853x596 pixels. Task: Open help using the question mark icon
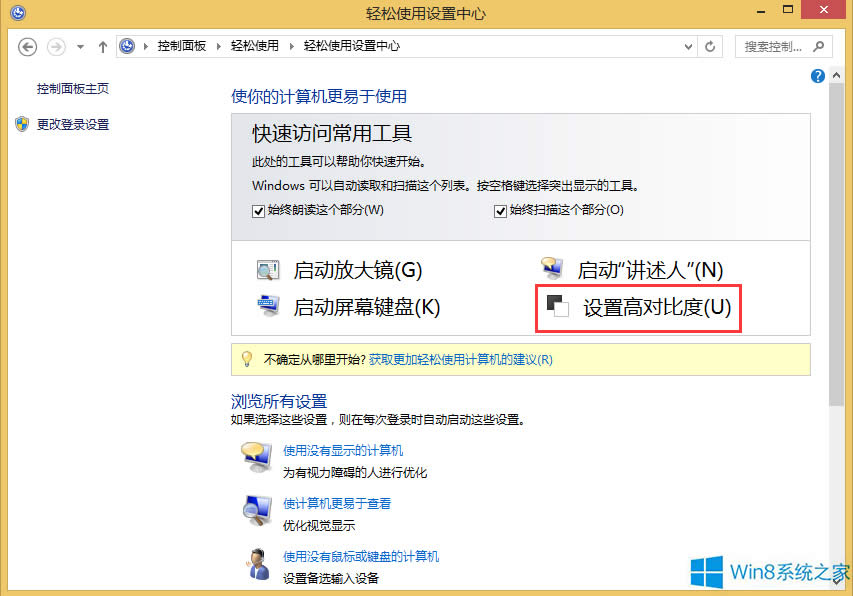click(817, 76)
